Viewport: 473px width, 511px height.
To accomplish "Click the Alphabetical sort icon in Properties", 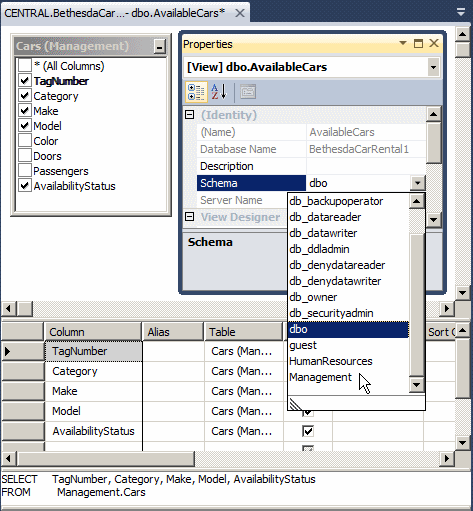I will (219, 92).
